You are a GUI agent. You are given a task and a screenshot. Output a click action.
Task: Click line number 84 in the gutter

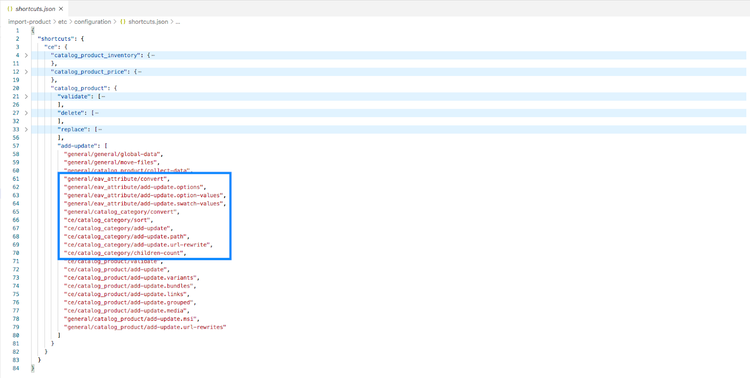pyautogui.click(x=16, y=368)
